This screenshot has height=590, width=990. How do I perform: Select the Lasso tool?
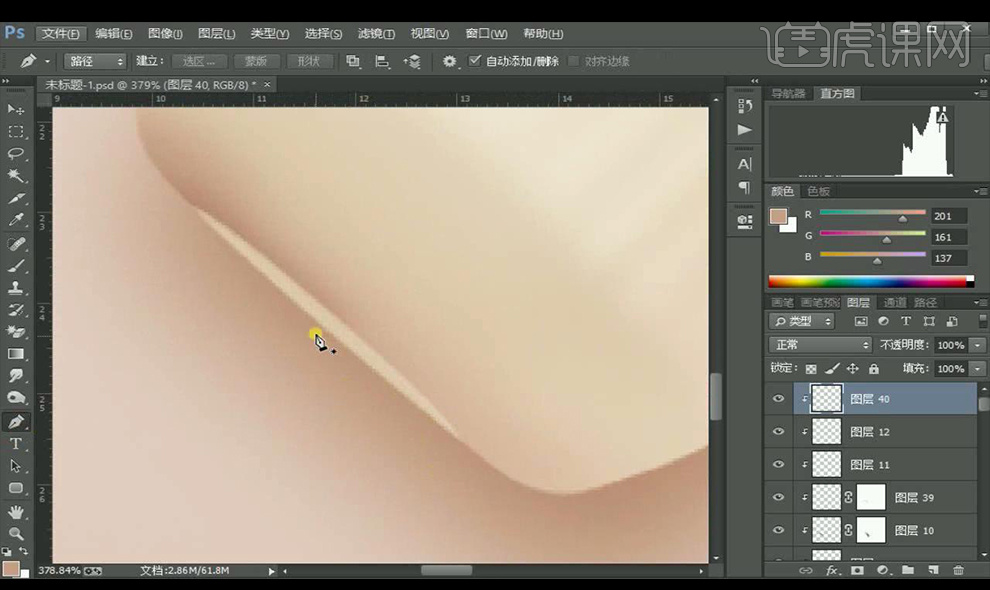[16, 154]
